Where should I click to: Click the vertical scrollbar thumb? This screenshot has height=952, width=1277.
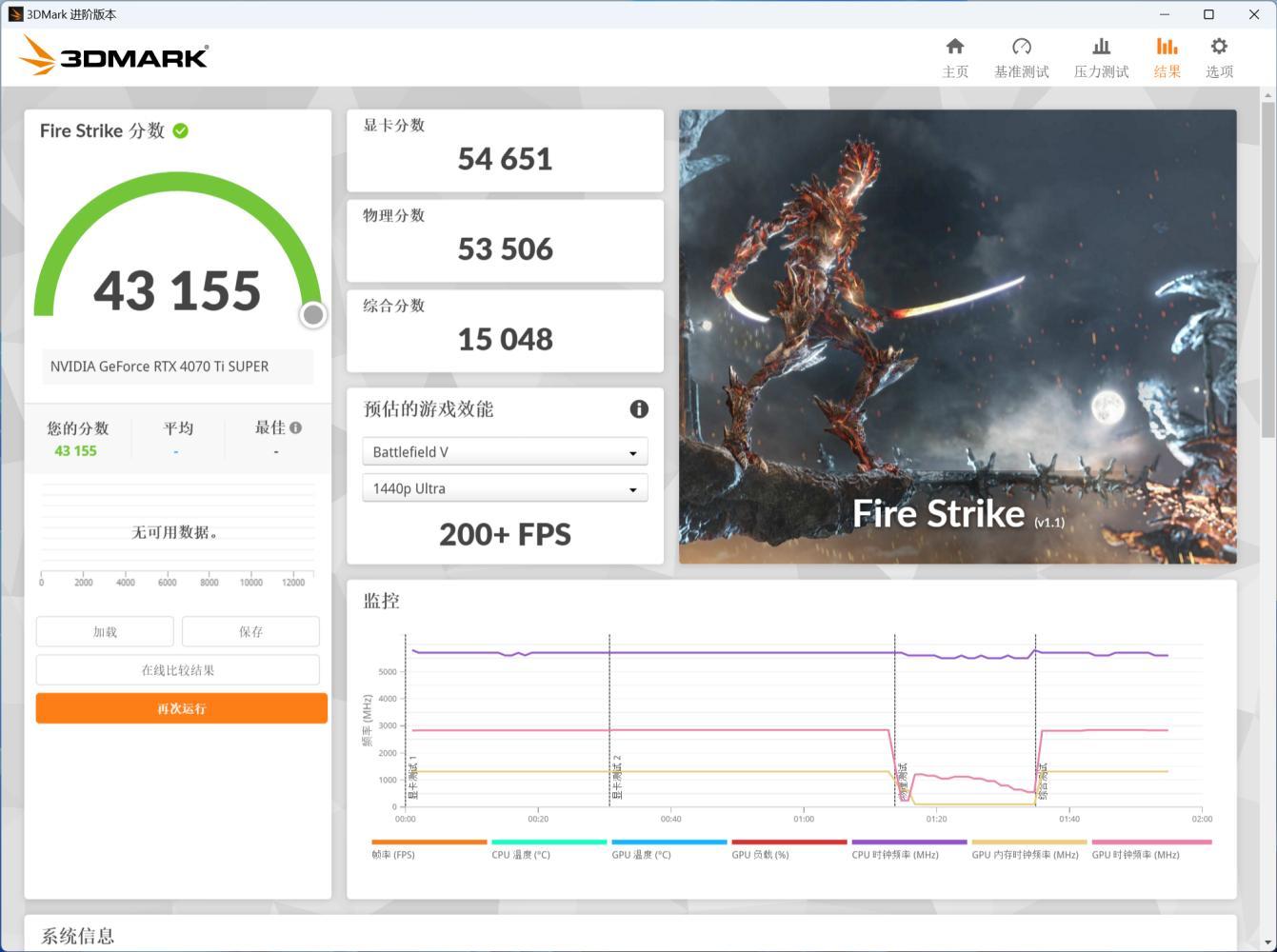point(1267,271)
